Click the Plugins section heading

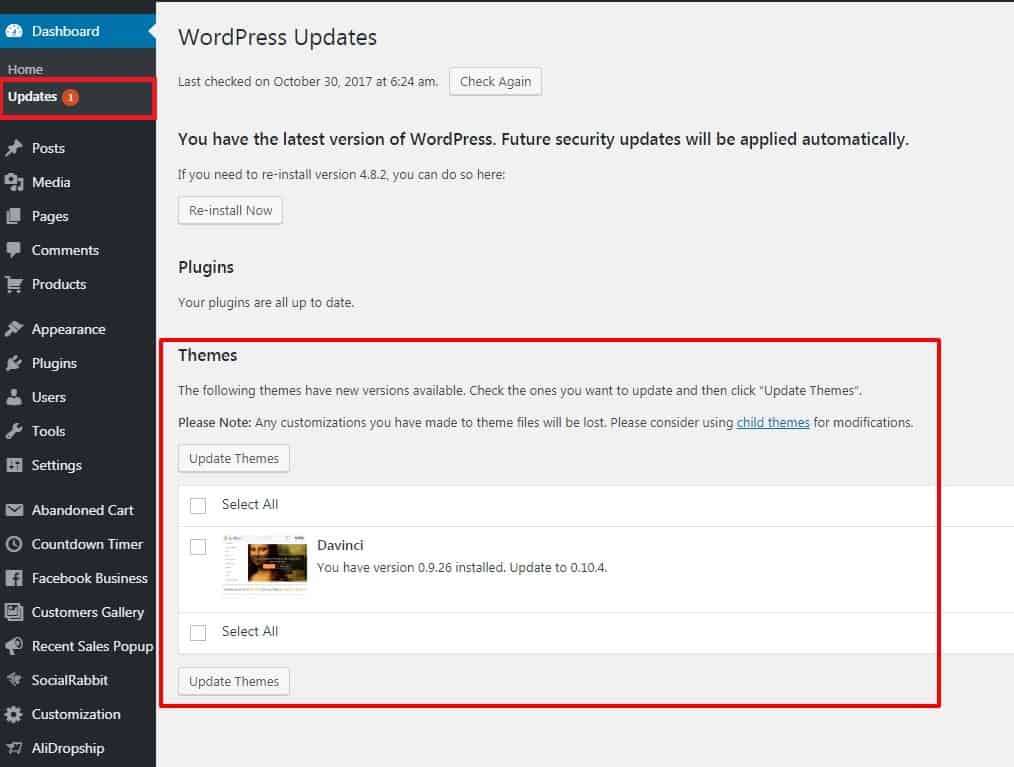206,268
